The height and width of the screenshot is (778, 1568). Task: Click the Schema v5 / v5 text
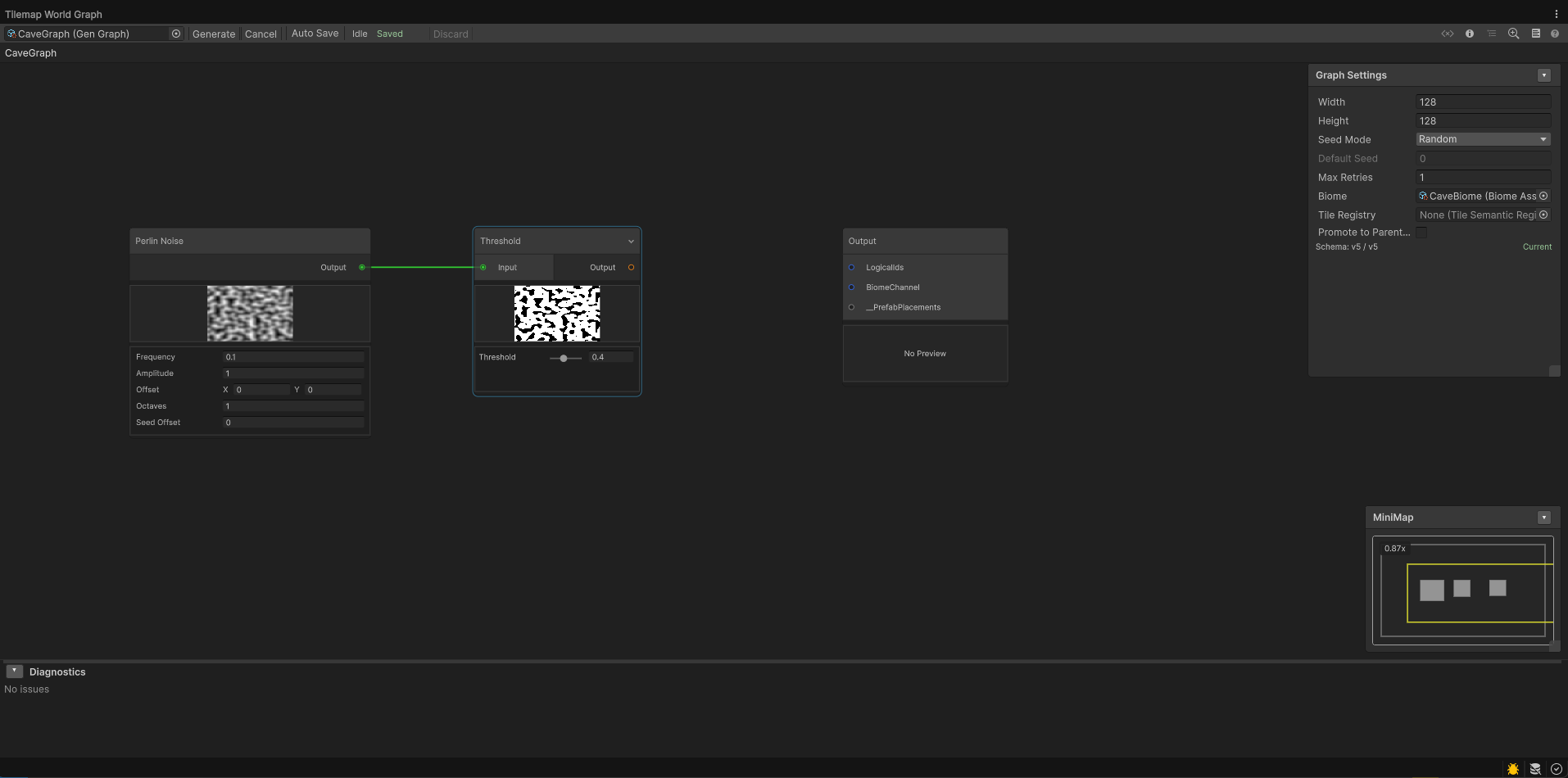(1347, 247)
